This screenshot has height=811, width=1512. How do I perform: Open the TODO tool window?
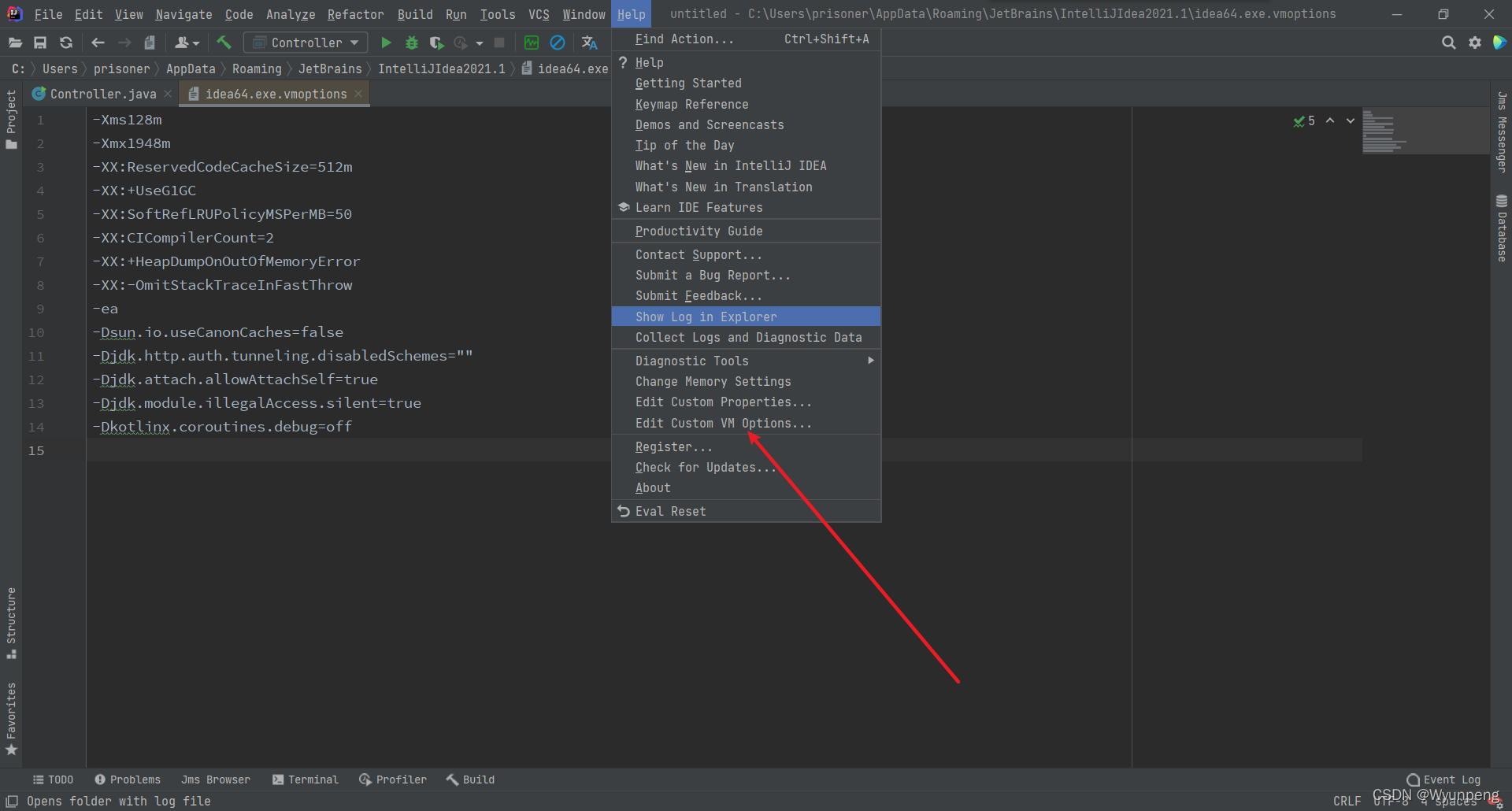pyautogui.click(x=53, y=780)
